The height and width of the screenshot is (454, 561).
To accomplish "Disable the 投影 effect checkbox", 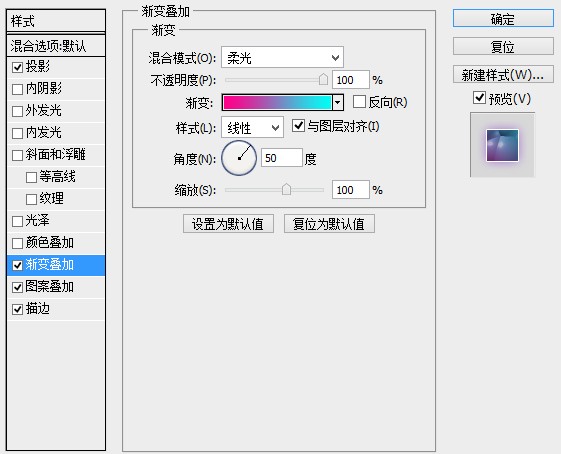I will [18, 67].
